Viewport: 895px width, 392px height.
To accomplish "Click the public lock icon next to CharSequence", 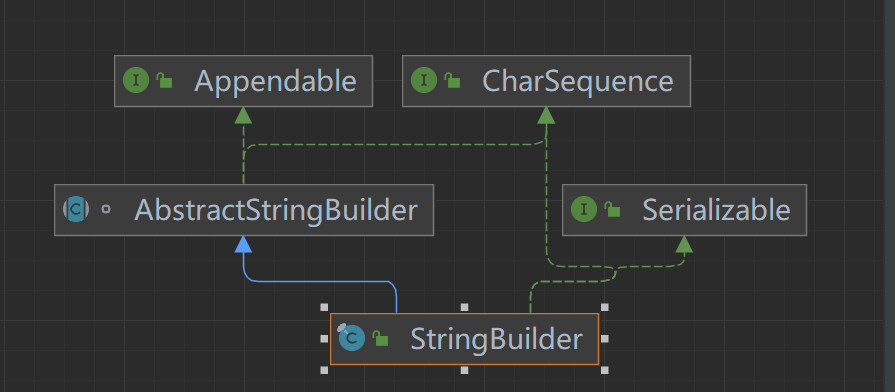I will 453,81.
